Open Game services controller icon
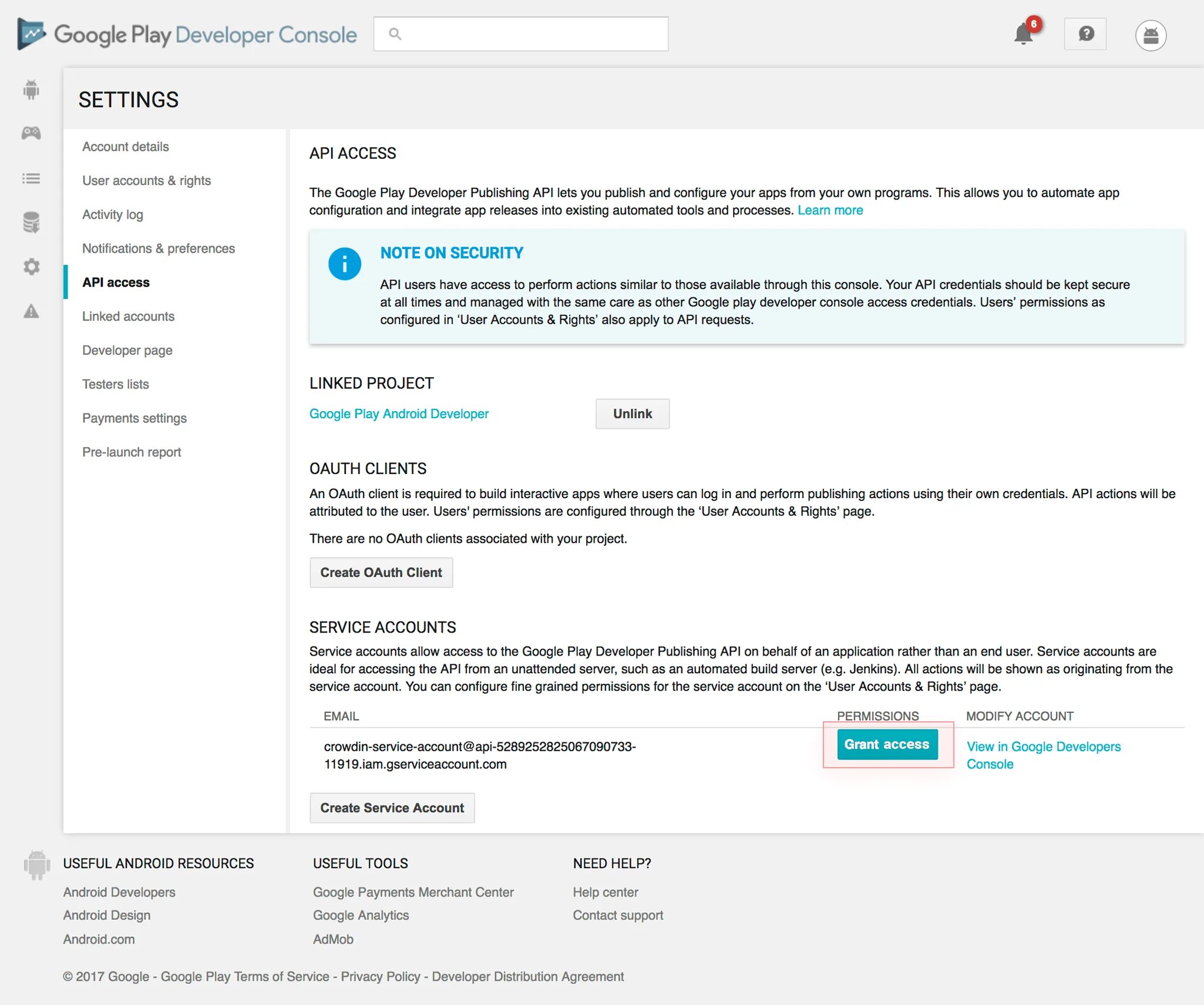The width and height of the screenshot is (1204, 1005). pos(31,133)
